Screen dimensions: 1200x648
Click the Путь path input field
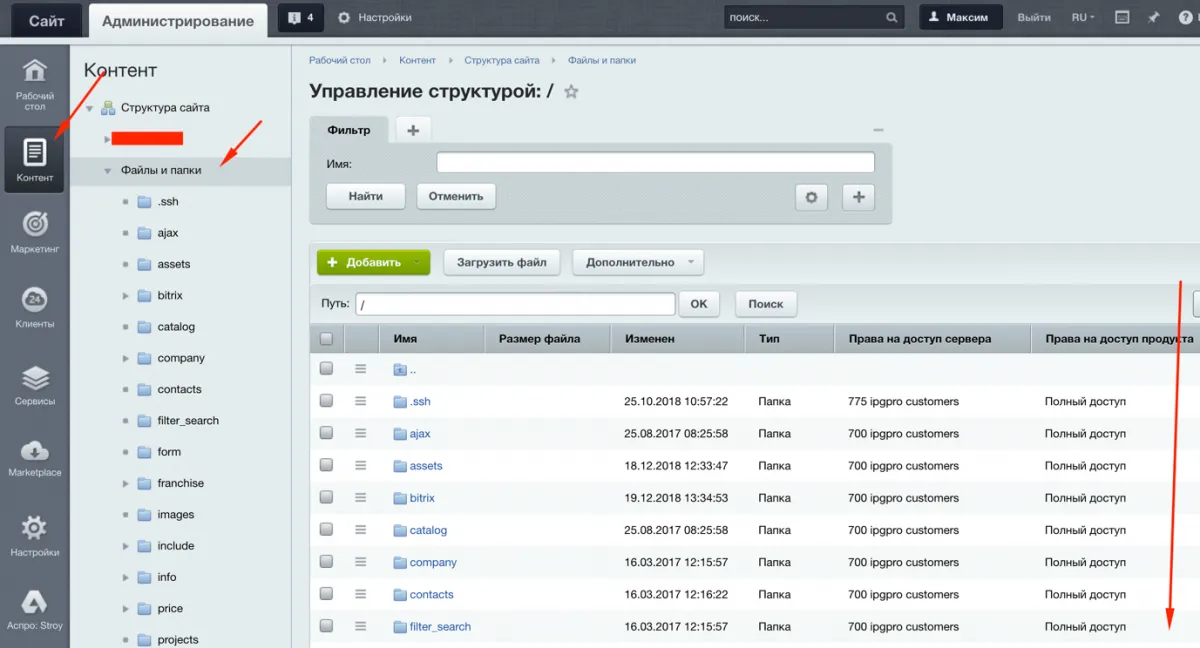pos(515,304)
